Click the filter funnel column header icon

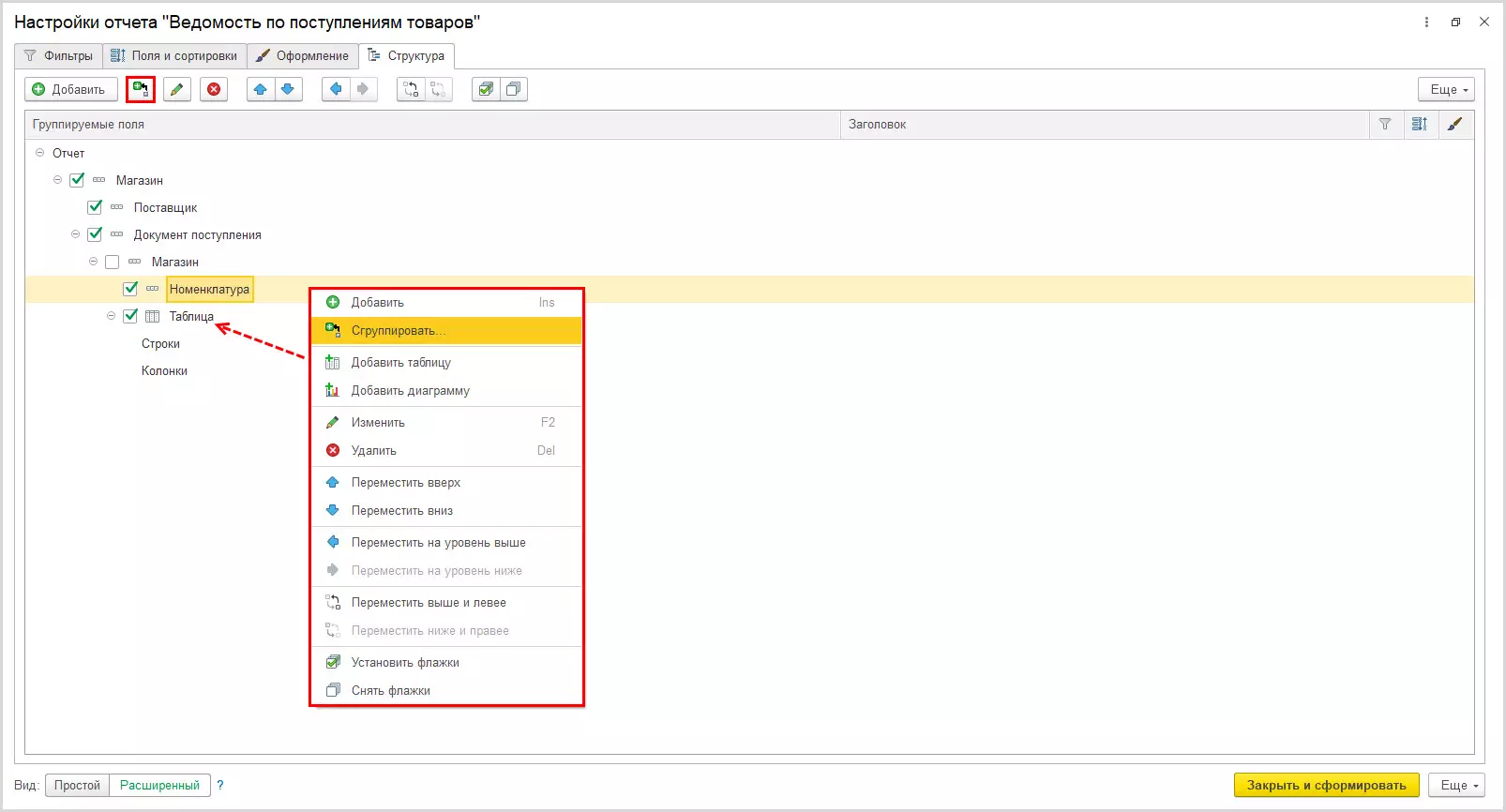[1385, 124]
